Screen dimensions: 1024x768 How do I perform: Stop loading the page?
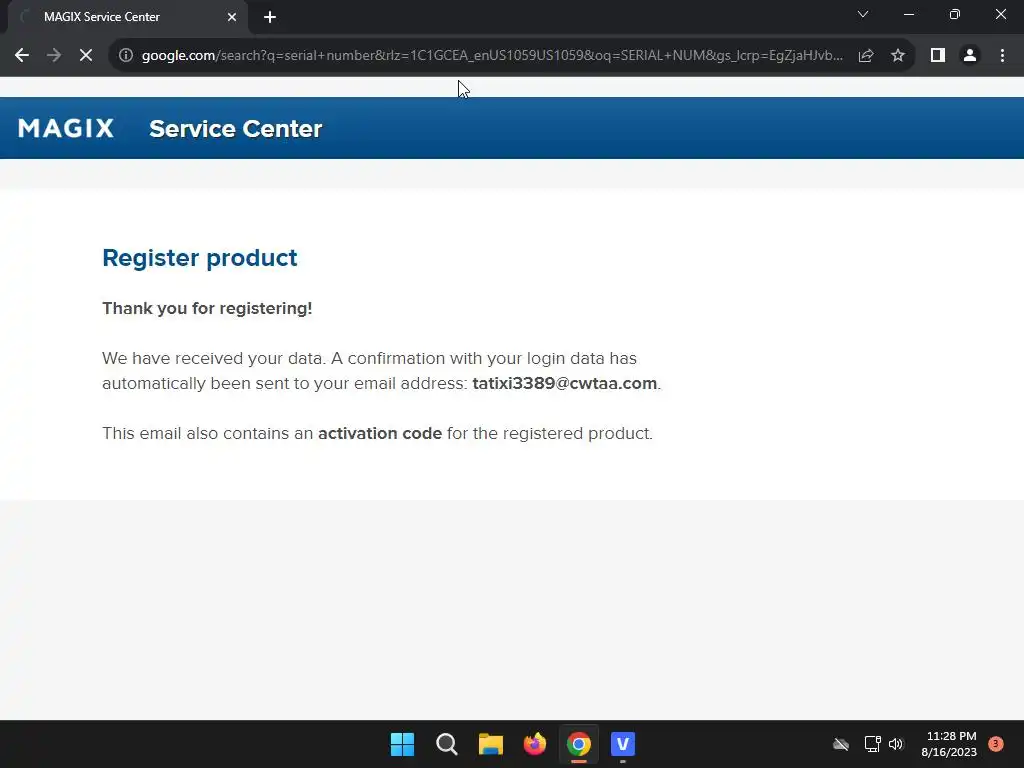point(86,56)
